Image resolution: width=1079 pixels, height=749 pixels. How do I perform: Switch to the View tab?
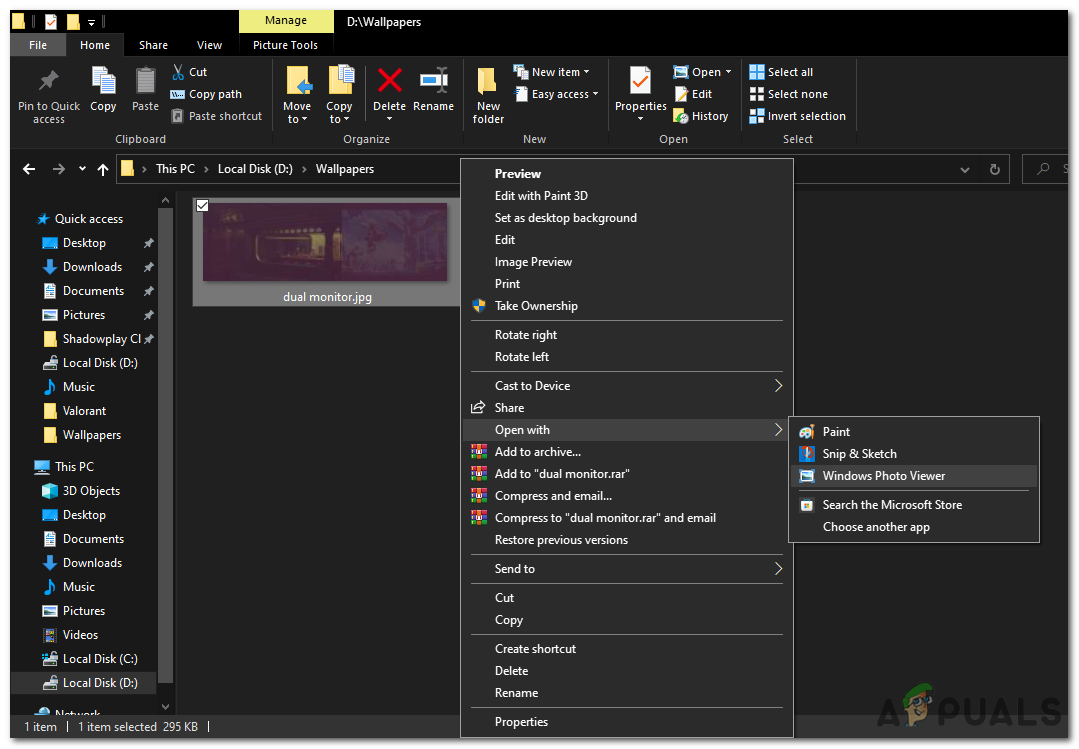209,45
